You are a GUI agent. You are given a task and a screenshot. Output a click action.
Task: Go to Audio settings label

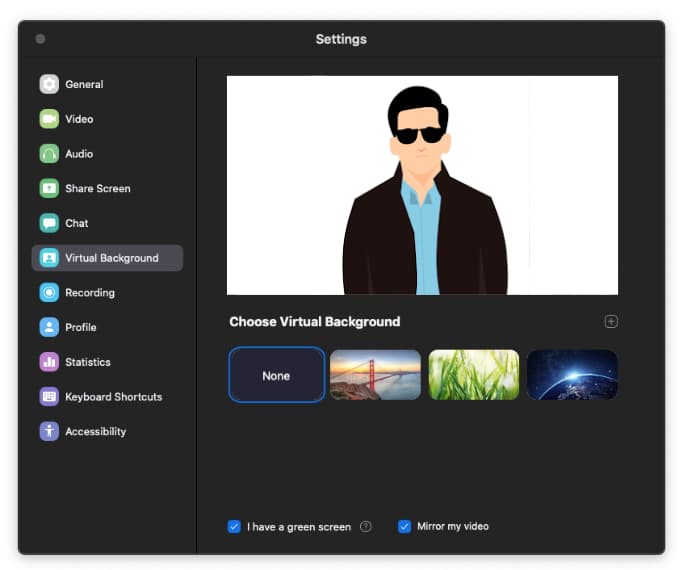[x=79, y=154]
